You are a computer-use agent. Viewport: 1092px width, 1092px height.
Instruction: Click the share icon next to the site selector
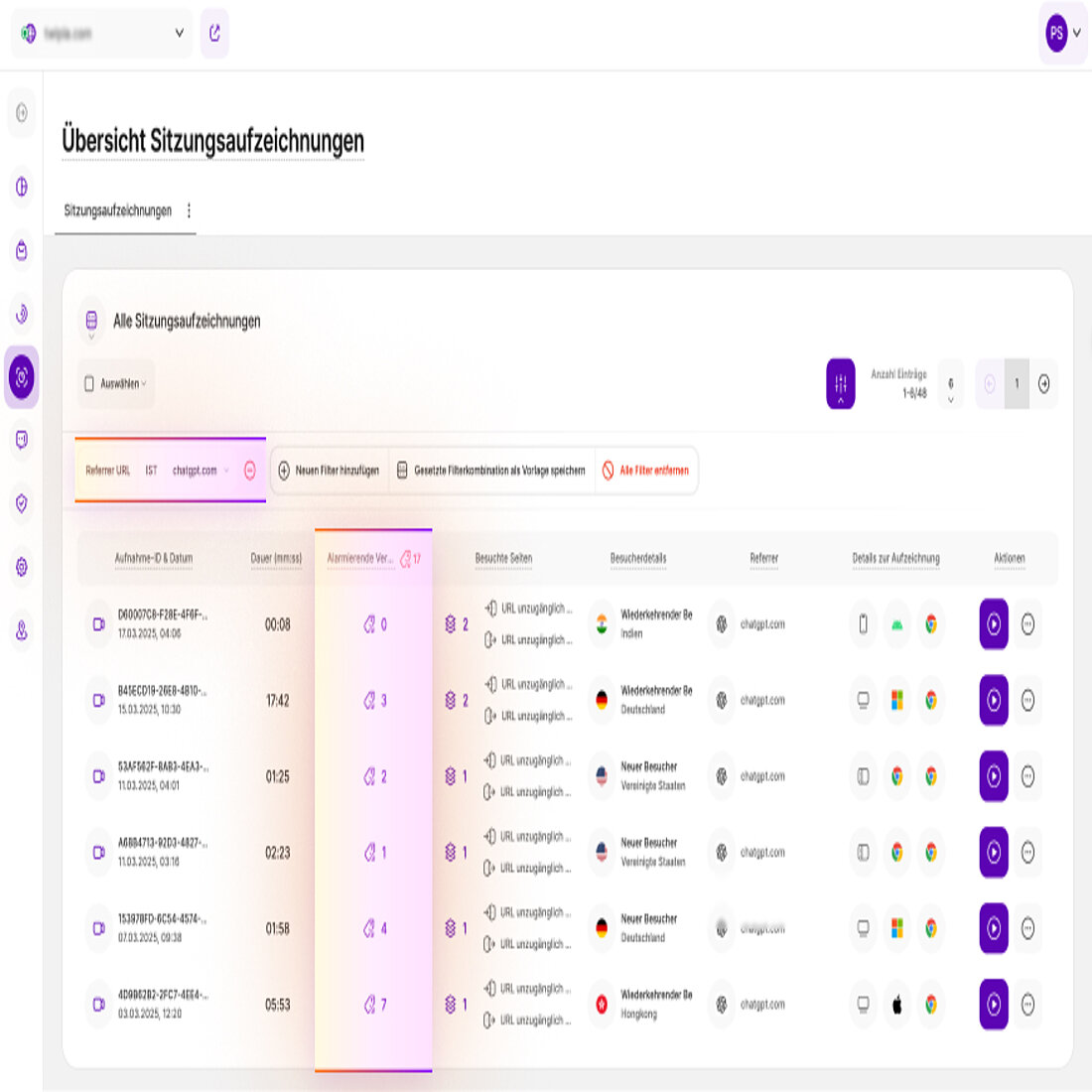click(x=213, y=31)
